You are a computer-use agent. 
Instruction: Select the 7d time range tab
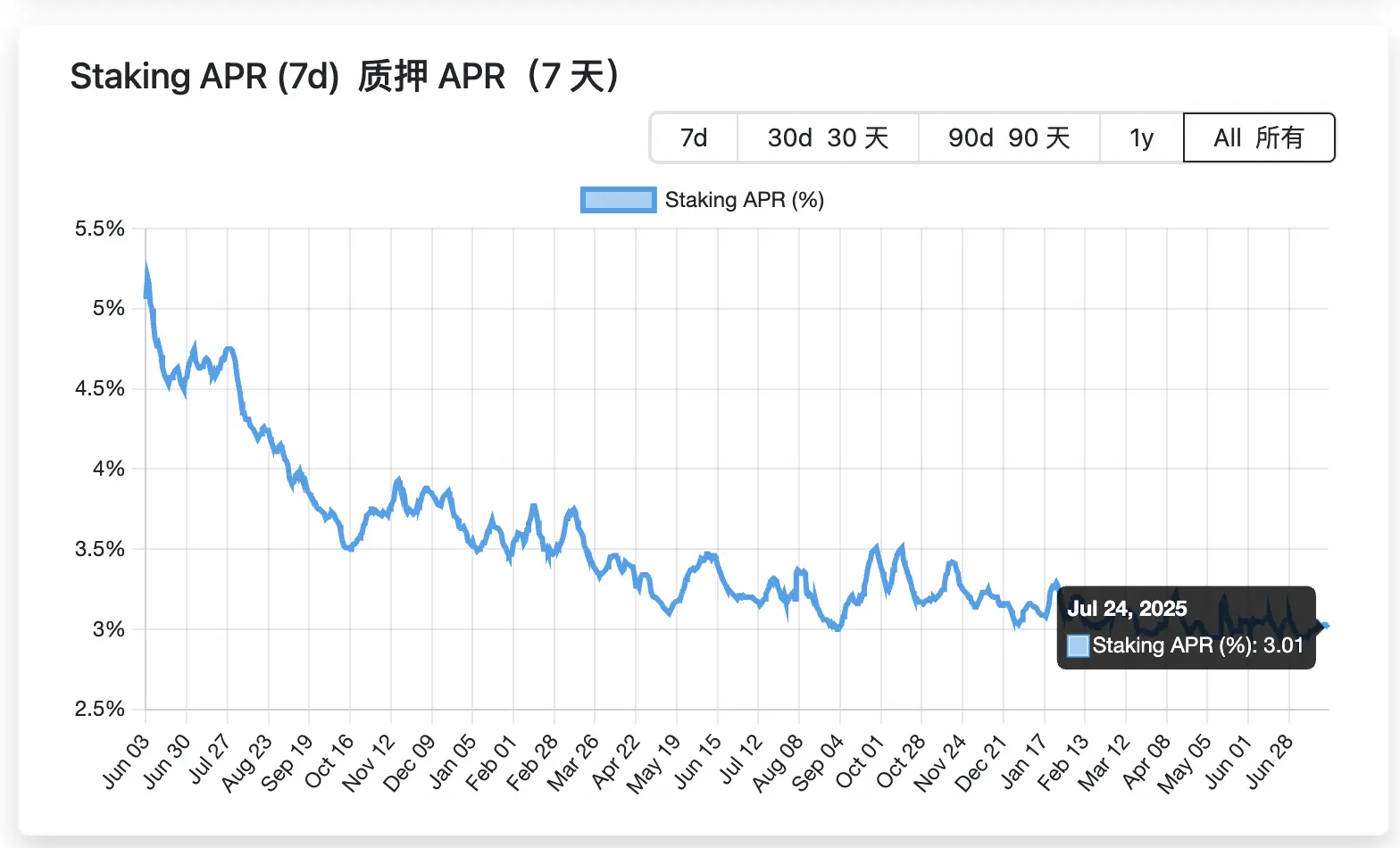click(x=694, y=137)
